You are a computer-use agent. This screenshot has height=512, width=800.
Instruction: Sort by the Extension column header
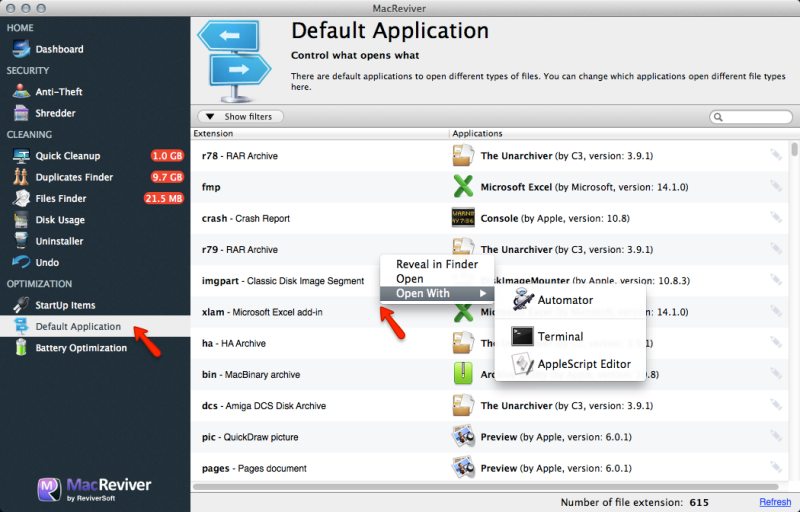[320, 133]
